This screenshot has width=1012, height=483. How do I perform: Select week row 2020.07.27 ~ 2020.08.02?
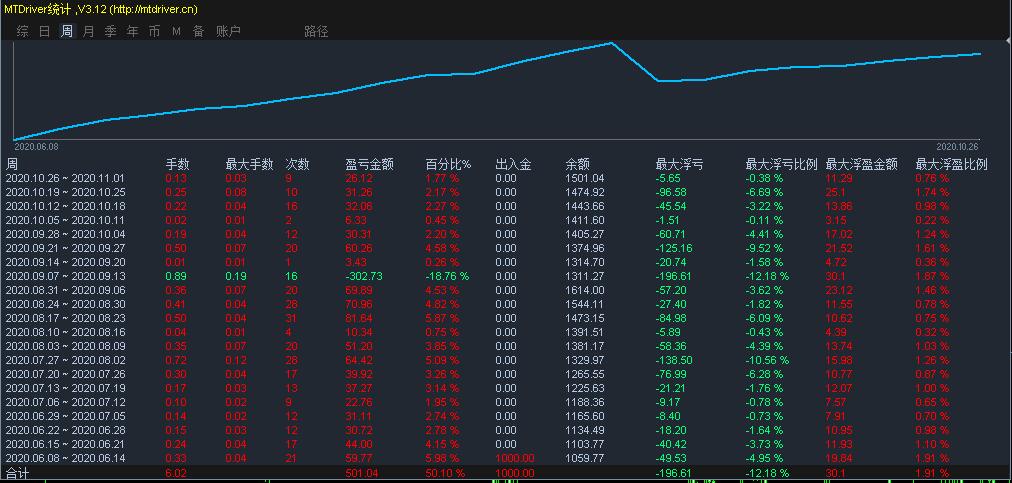[506, 360]
